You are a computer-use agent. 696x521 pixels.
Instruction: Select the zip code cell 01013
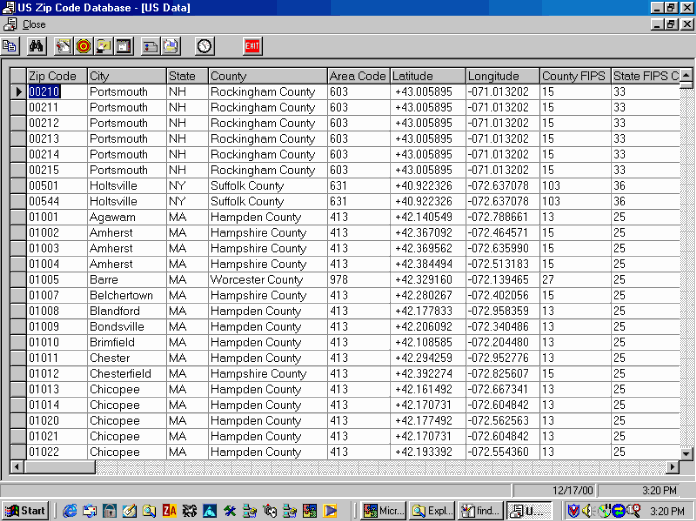(56, 390)
